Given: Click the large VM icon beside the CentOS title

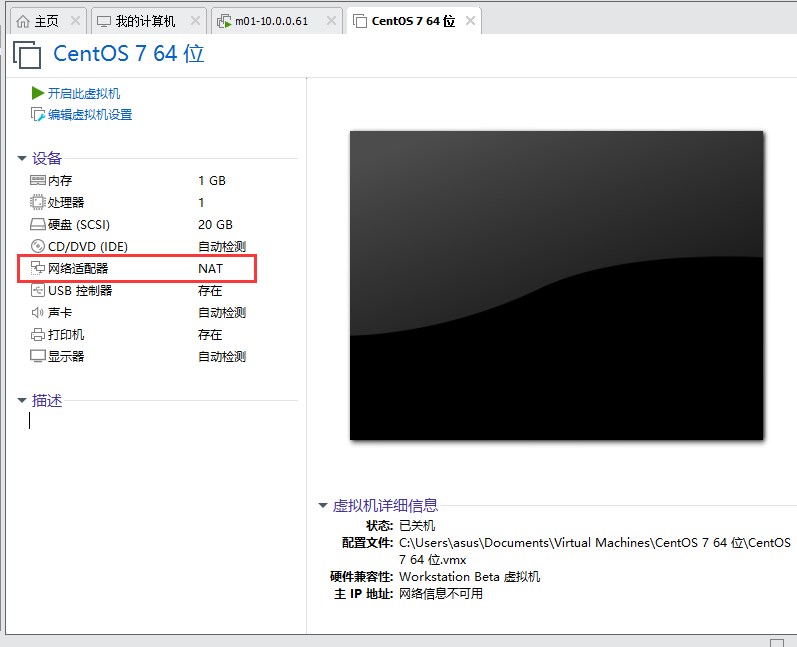Looking at the screenshot, I should tap(26, 54).
